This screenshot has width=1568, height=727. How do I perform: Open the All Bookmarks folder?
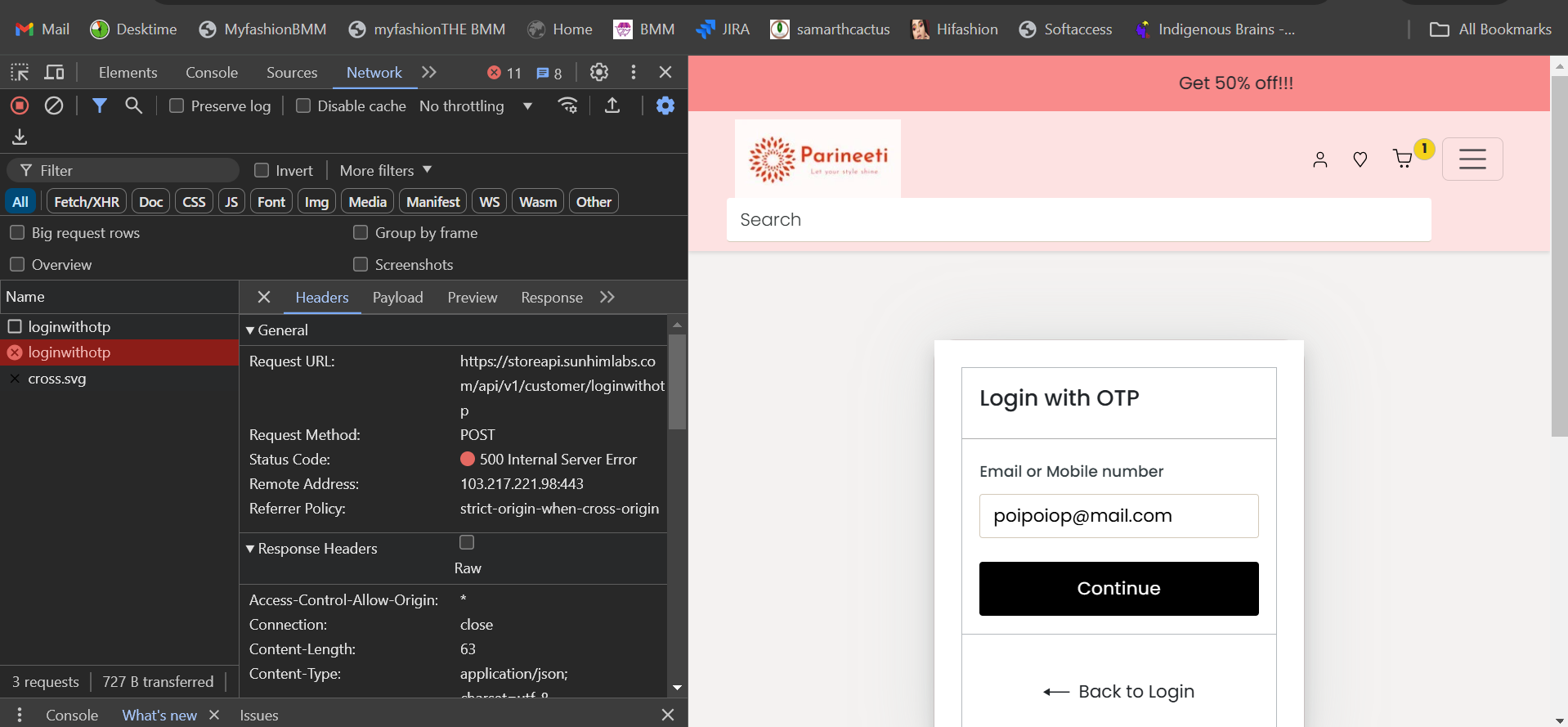1490,29
